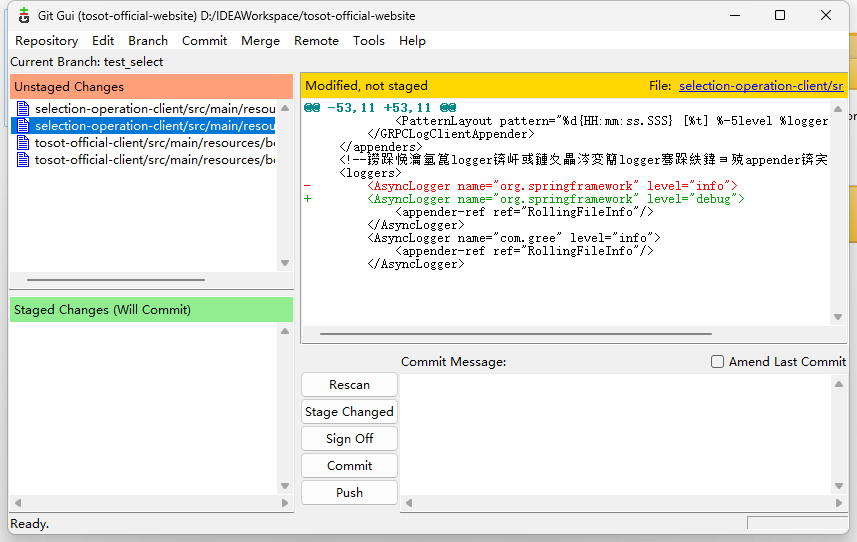The height and width of the screenshot is (542, 857).
Task: Open the Tools menu
Action: [x=368, y=41]
